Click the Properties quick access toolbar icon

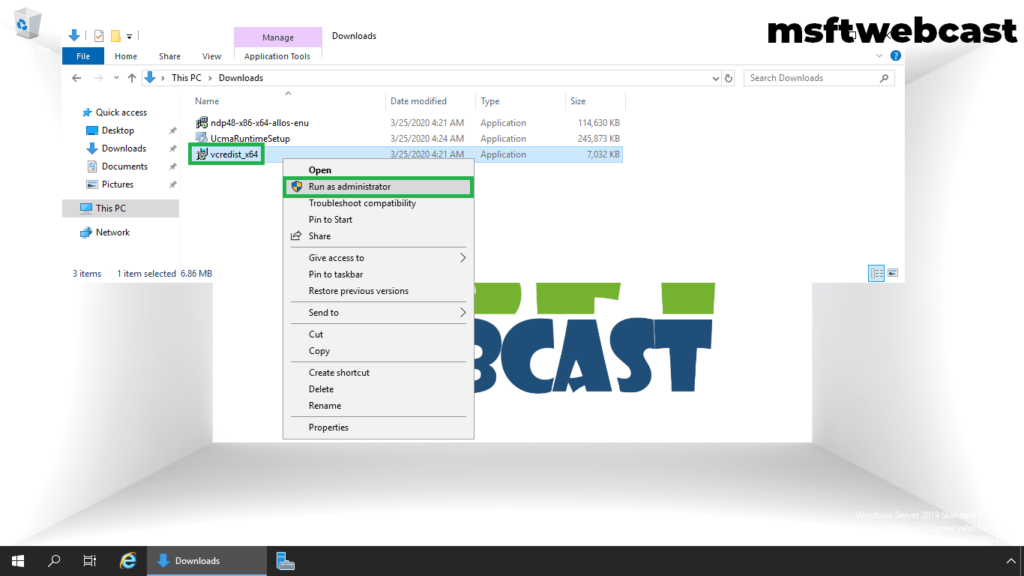point(99,36)
